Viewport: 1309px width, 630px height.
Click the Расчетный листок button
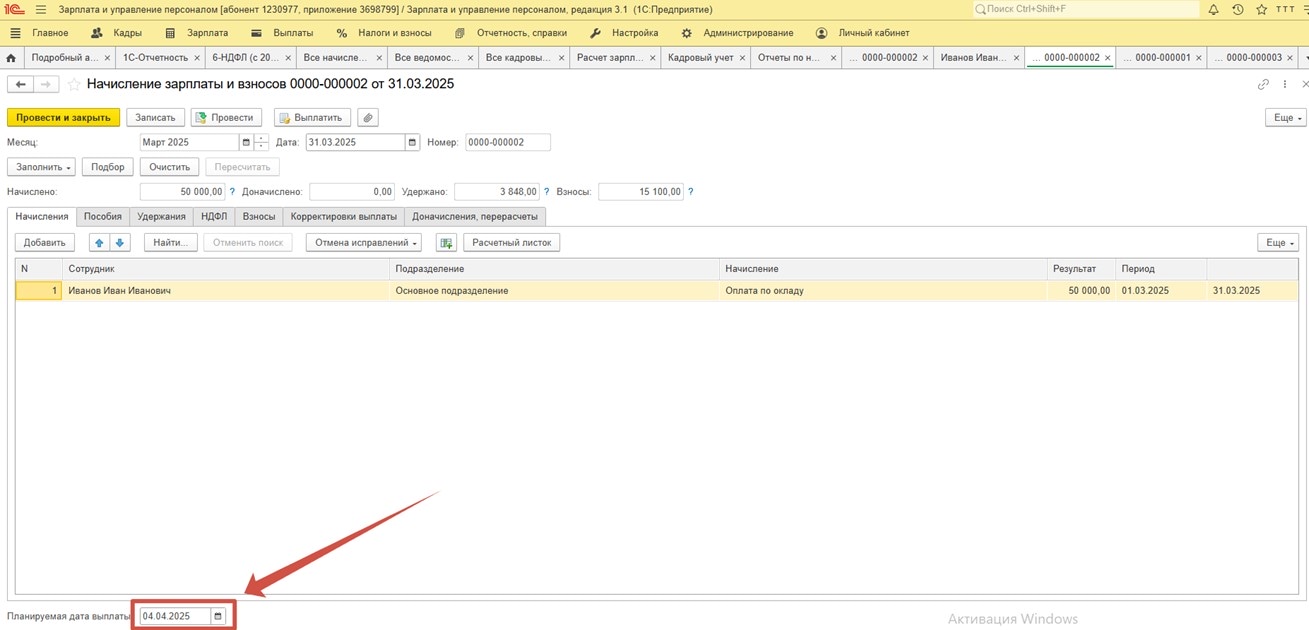tap(511, 243)
